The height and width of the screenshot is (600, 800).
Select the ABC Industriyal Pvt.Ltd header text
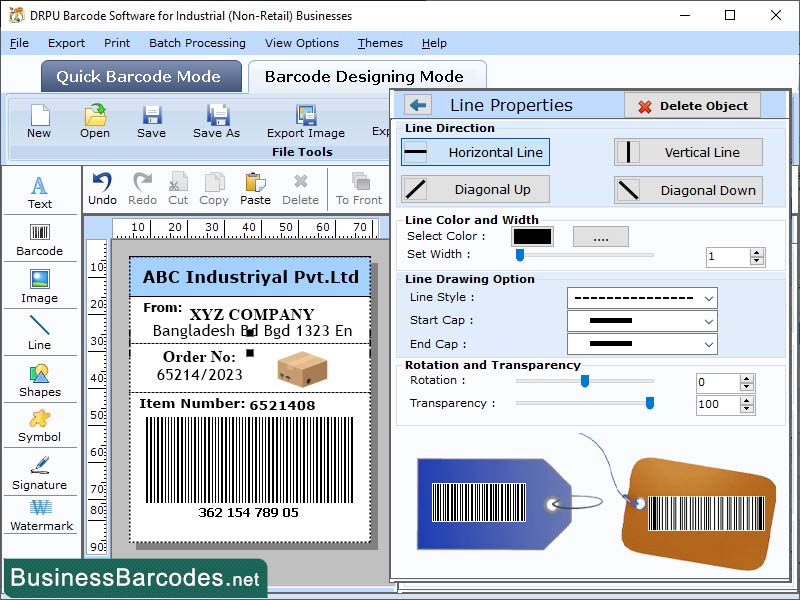[x=251, y=277]
